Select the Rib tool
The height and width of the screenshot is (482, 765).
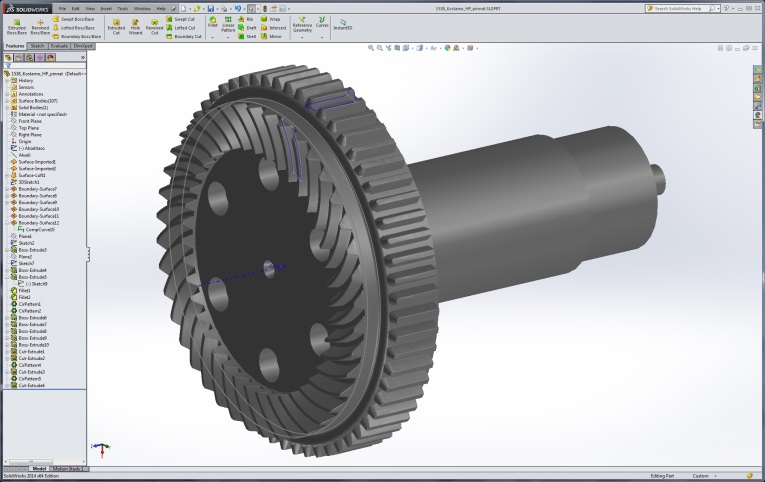point(245,19)
